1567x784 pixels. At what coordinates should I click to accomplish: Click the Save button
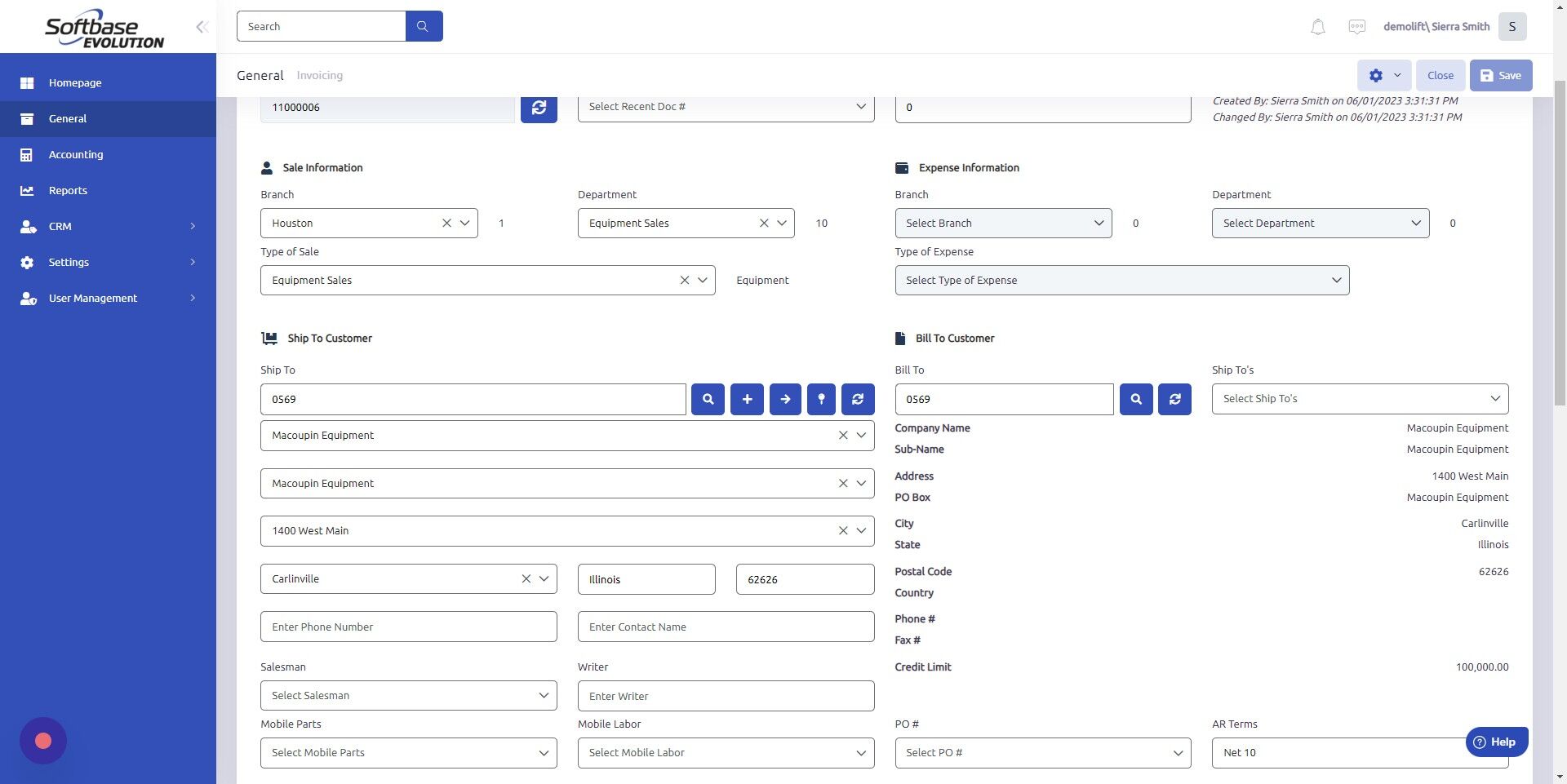pyautogui.click(x=1501, y=75)
